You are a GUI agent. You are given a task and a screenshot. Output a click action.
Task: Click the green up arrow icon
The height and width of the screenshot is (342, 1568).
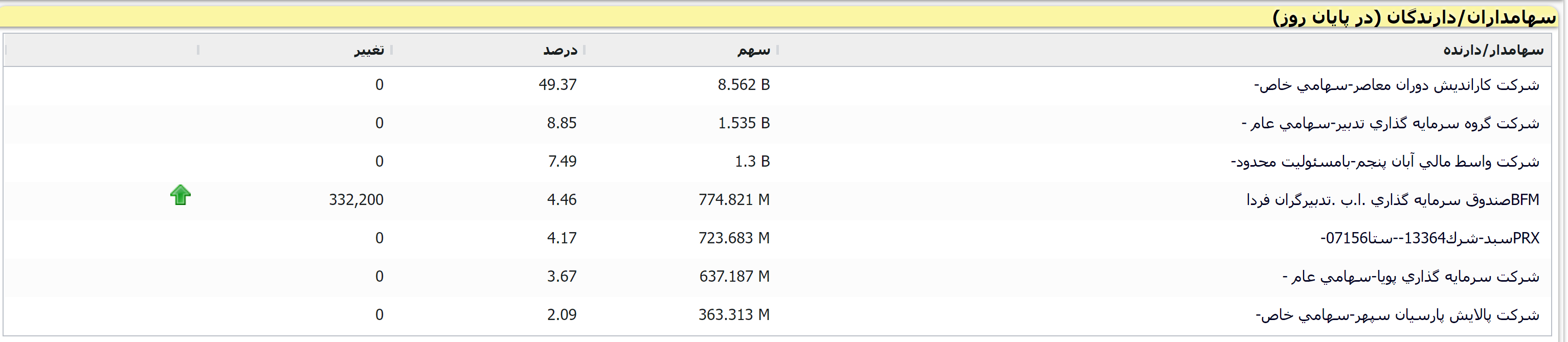click(x=180, y=195)
